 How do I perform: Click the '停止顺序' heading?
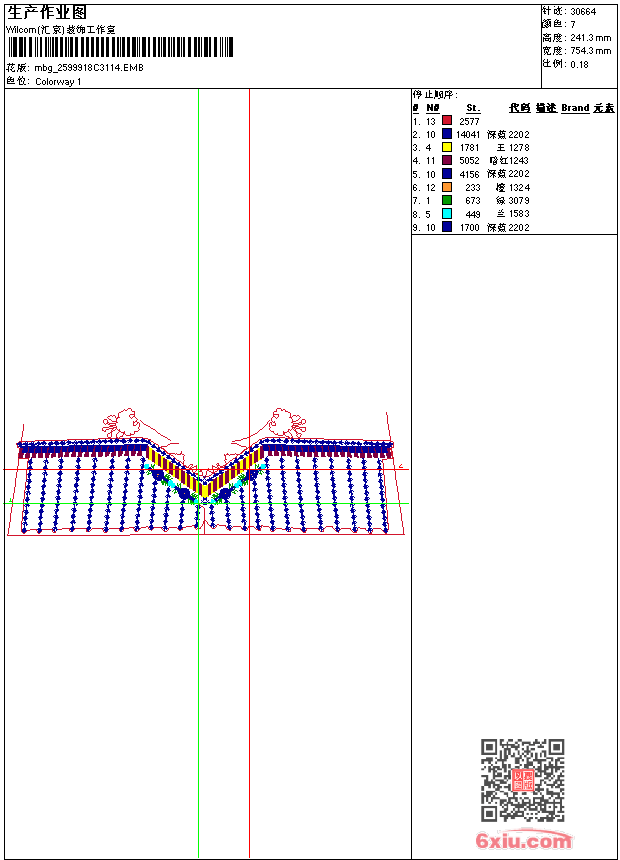[435, 95]
